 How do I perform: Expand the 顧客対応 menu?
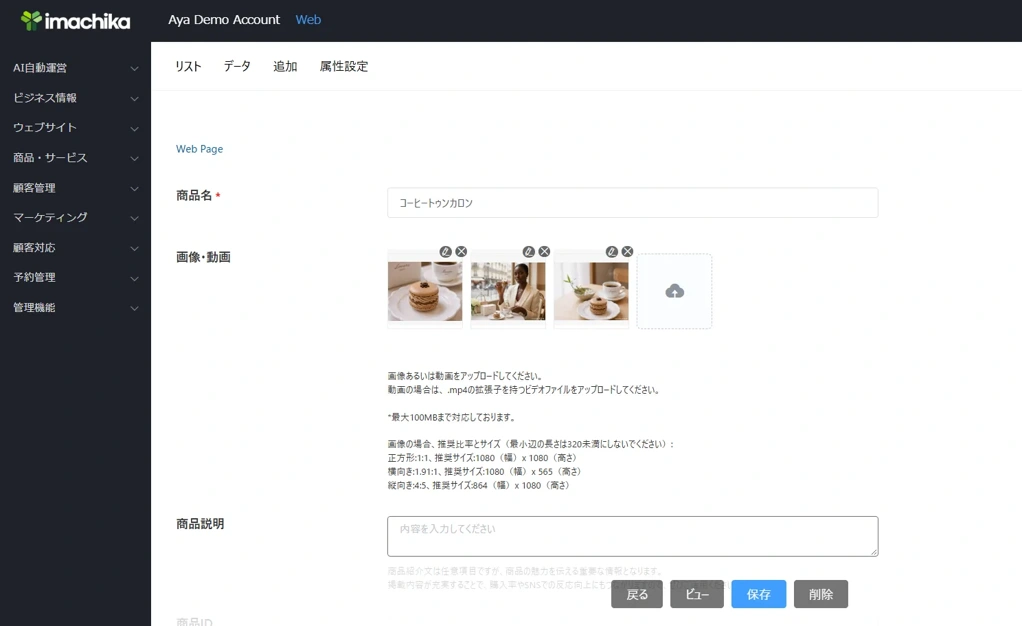76,248
